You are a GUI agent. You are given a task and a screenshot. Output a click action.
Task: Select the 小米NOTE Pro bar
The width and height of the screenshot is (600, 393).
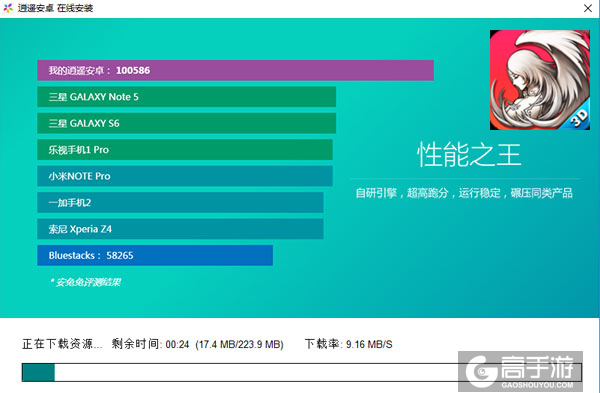[x=185, y=176]
